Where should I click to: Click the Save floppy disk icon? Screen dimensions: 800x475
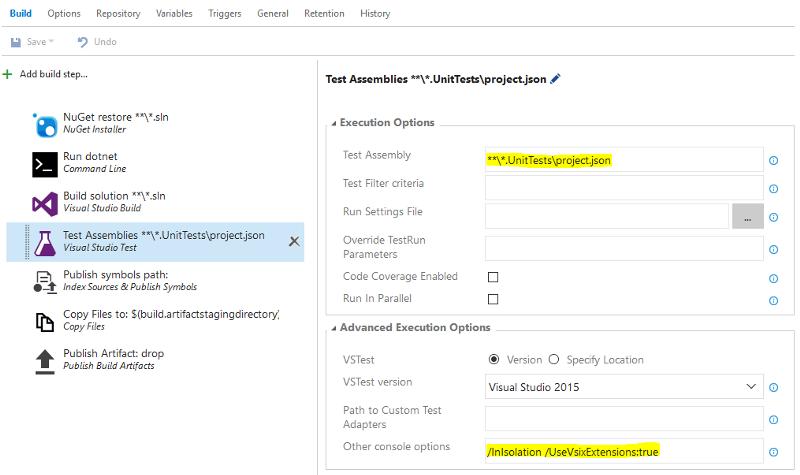pyautogui.click(x=16, y=42)
